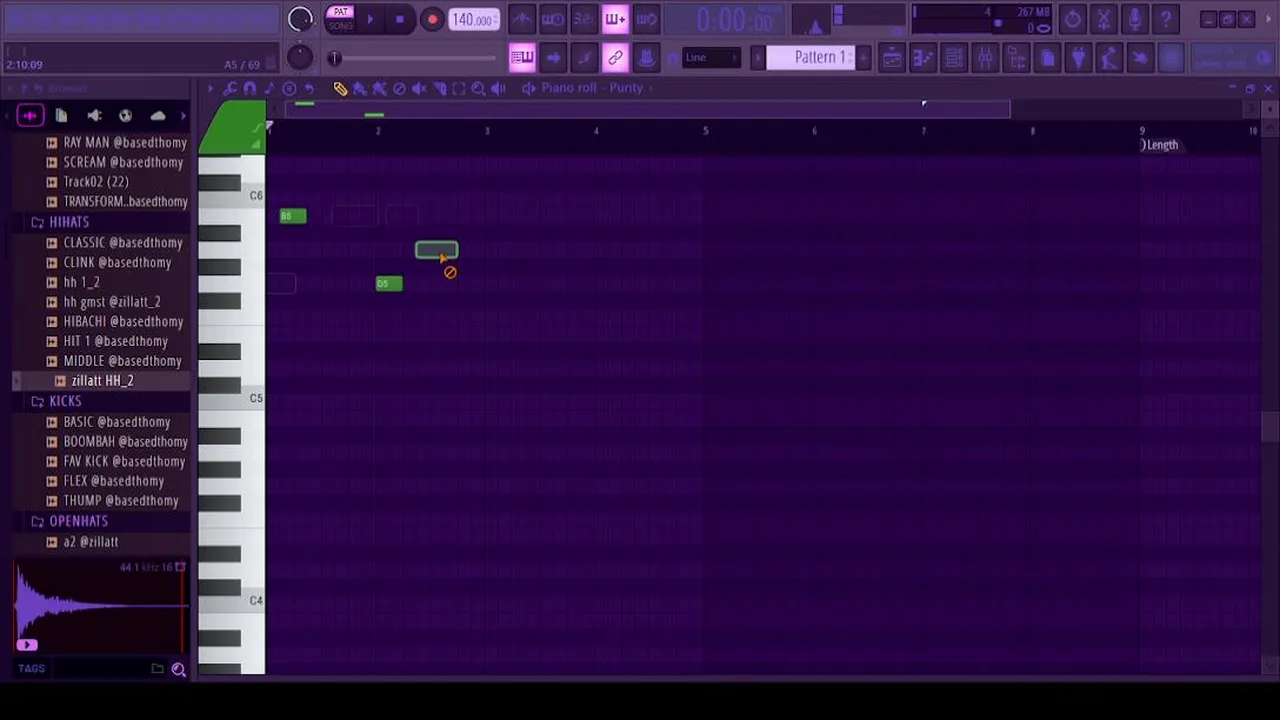Screen dimensions: 1280x720
Task: Select sample zillatt HH_2
Action: click(102, 381)
